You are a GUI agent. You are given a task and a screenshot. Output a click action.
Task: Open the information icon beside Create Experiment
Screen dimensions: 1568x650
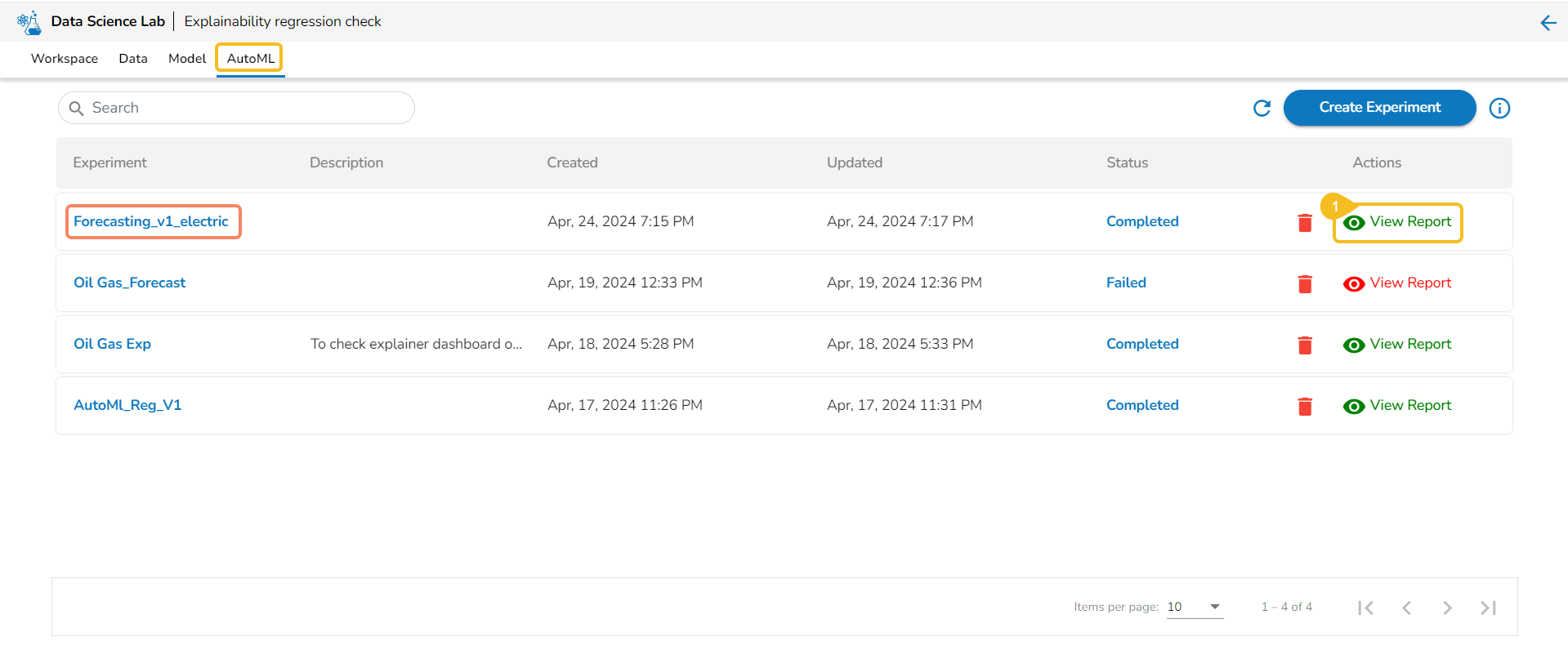[x=1499, y=108]
